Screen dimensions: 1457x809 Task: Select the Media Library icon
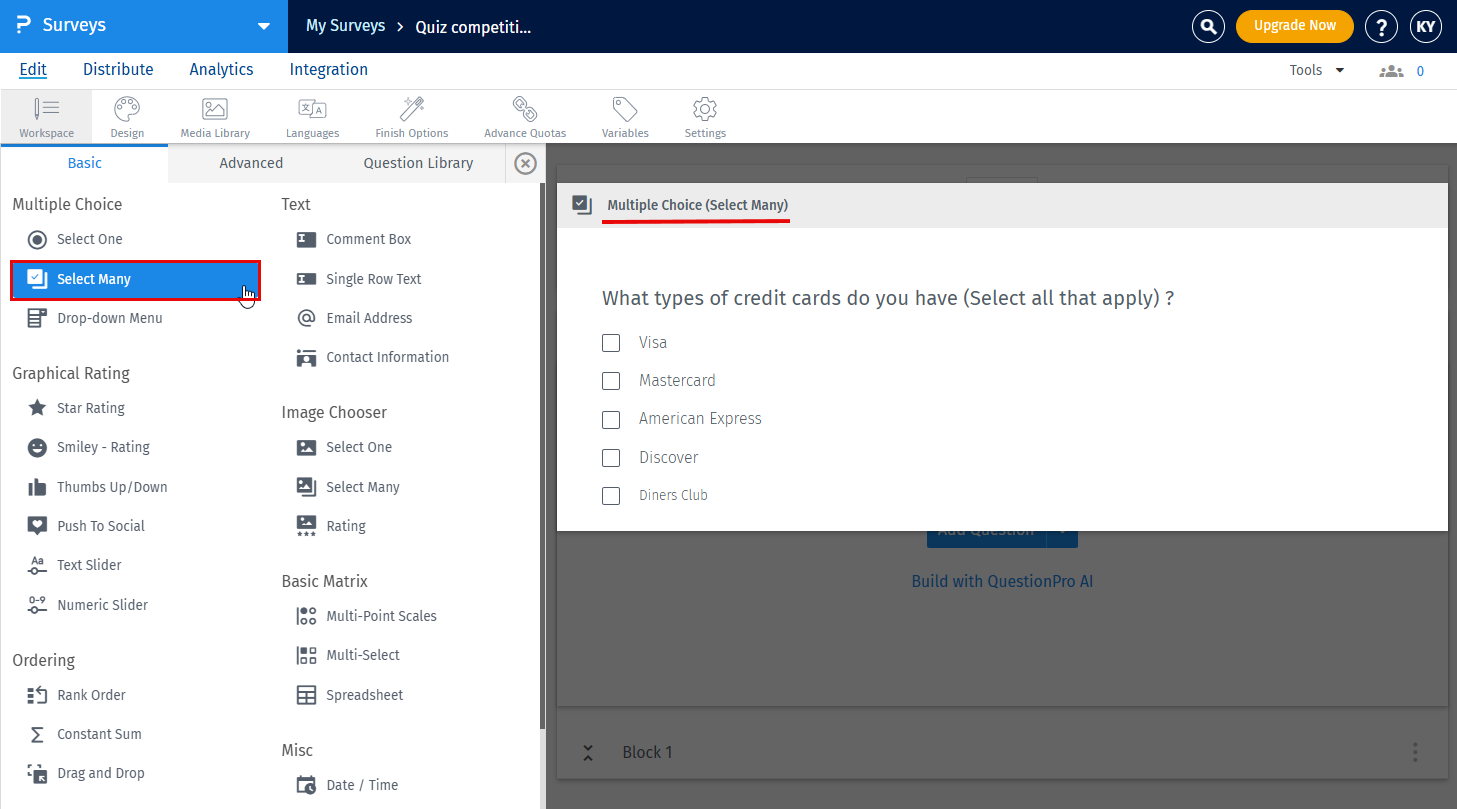tap(214, 115)
